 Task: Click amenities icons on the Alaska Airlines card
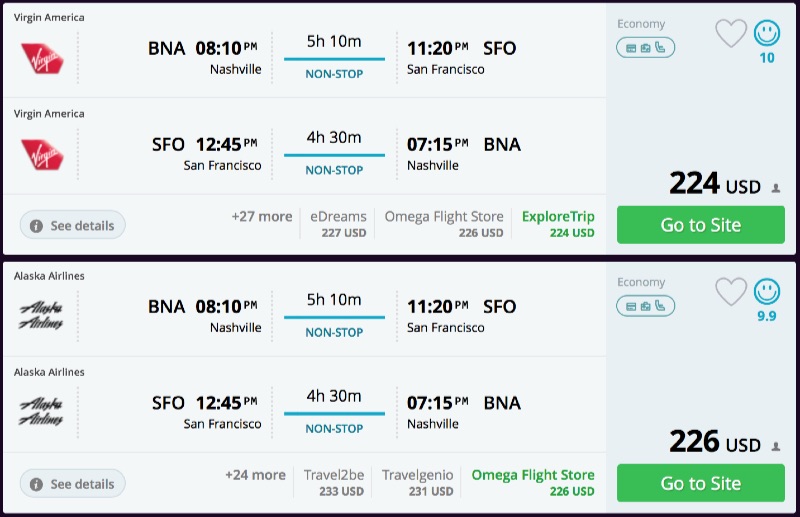coord(645,305)
